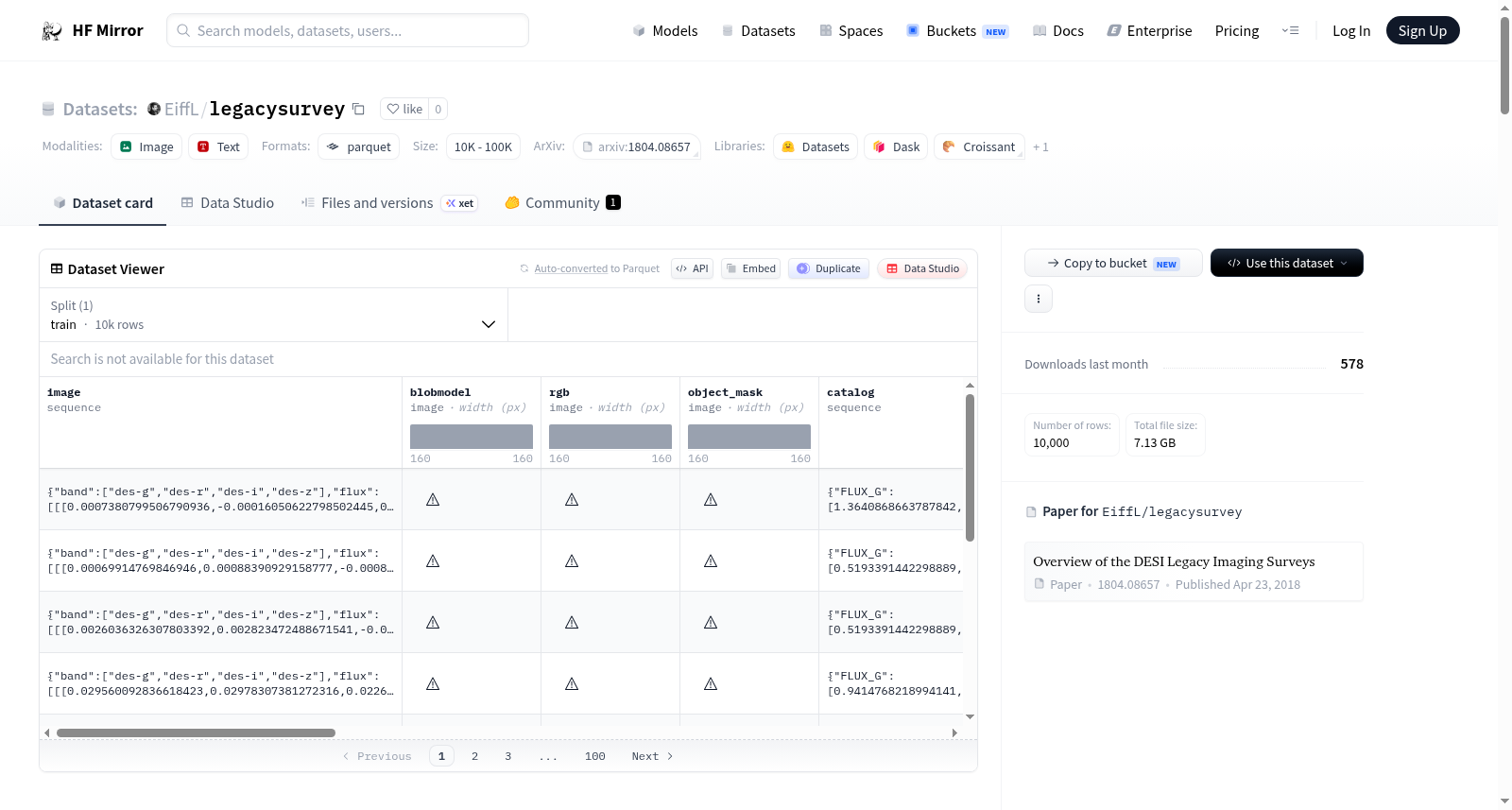Image resolution: width=1512 pixels, height=810 pixels.
Task: Click warning icon in first row object_mask cell
Action: pyautogui.click(x=711, y=499)
